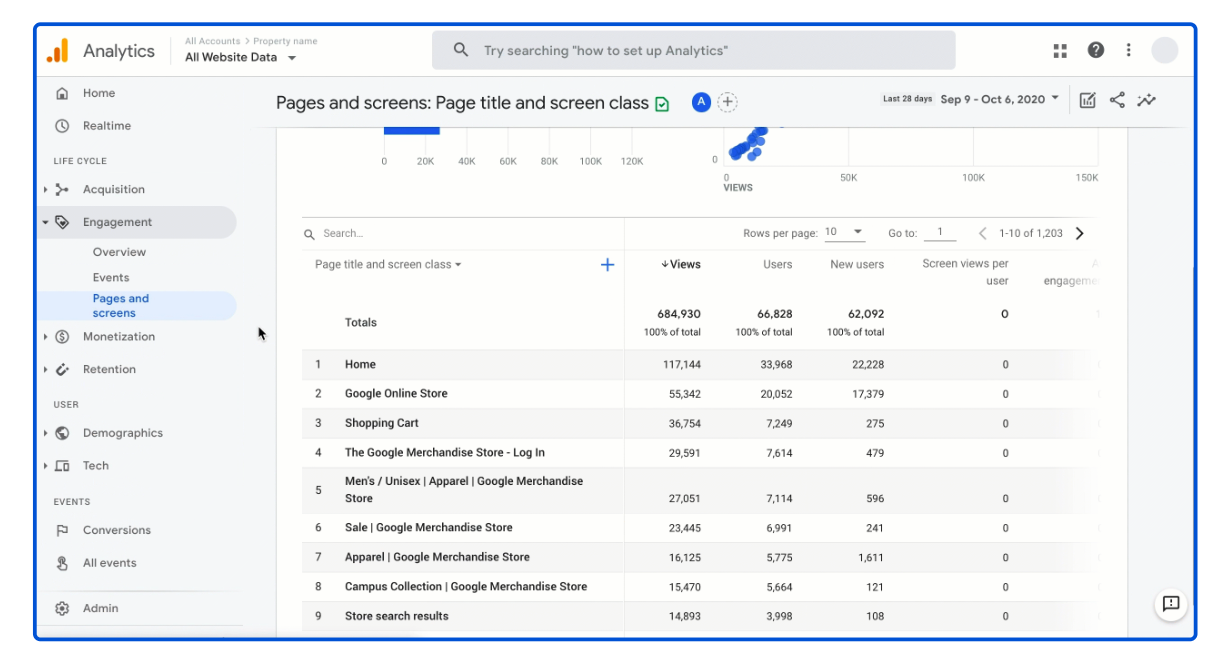This screenshot has width=1218, height=657.
Task: Select the Shopping Cart row
Action: (x=700, y=423)
